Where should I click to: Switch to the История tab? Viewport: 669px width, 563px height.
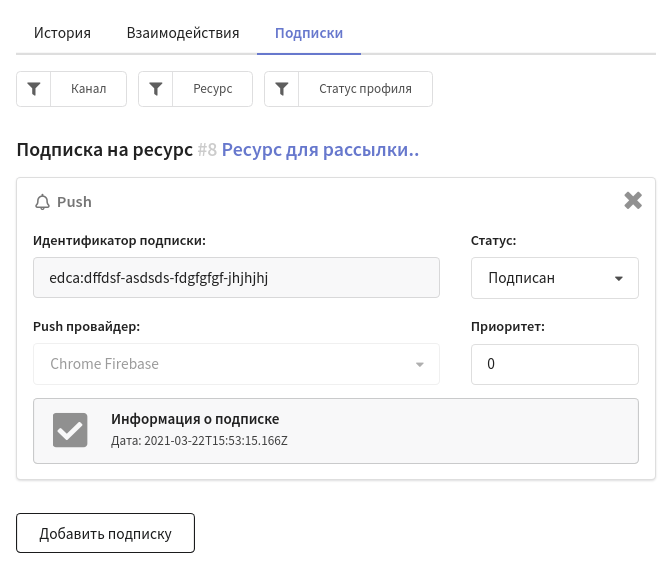coord(62,33)
